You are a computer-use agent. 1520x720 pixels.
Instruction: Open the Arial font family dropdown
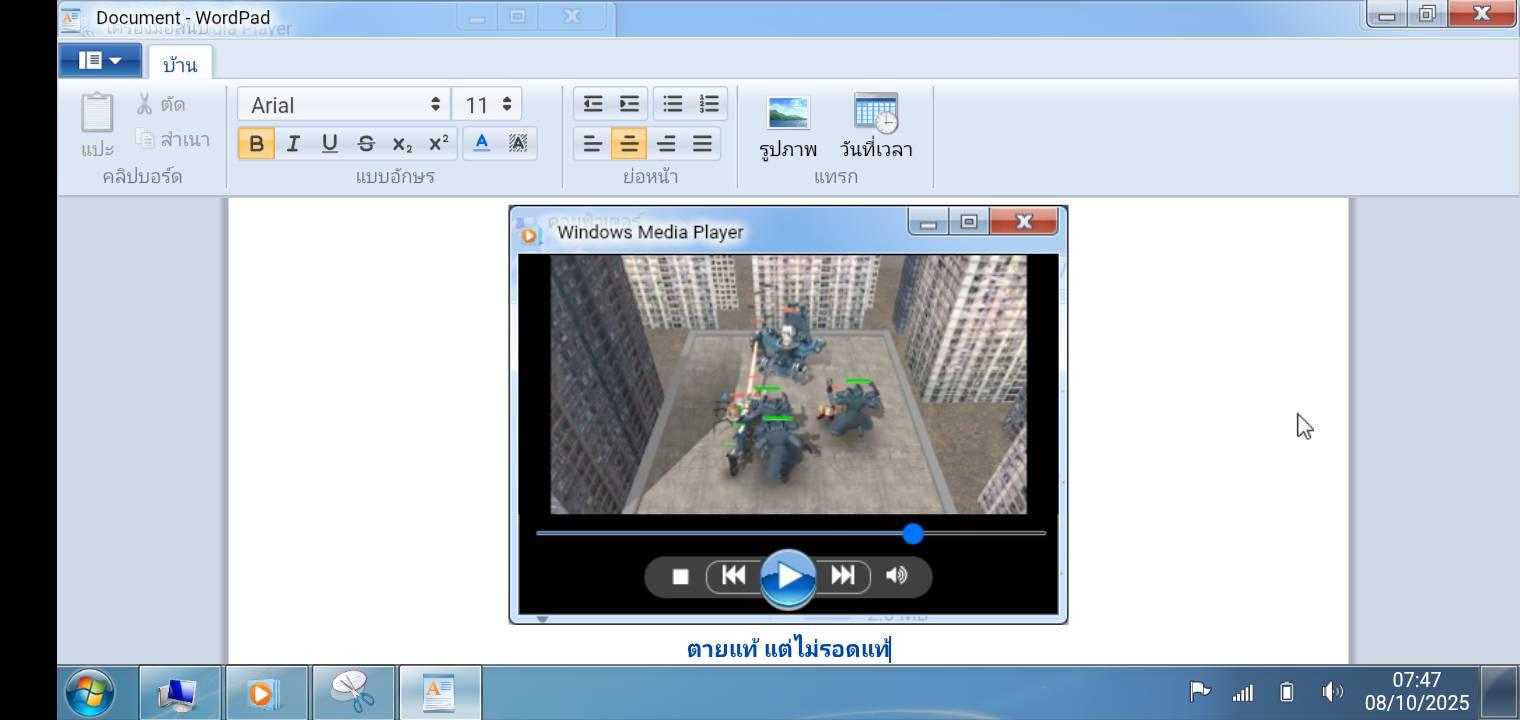coord(343,104)
